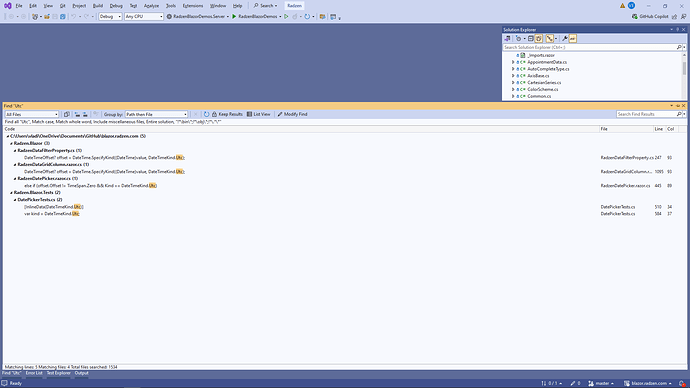The height and width of the screenshot is (388, 690).
Task: Toggle Show All Files in Solution Explorer
Action: click(539, 39)
